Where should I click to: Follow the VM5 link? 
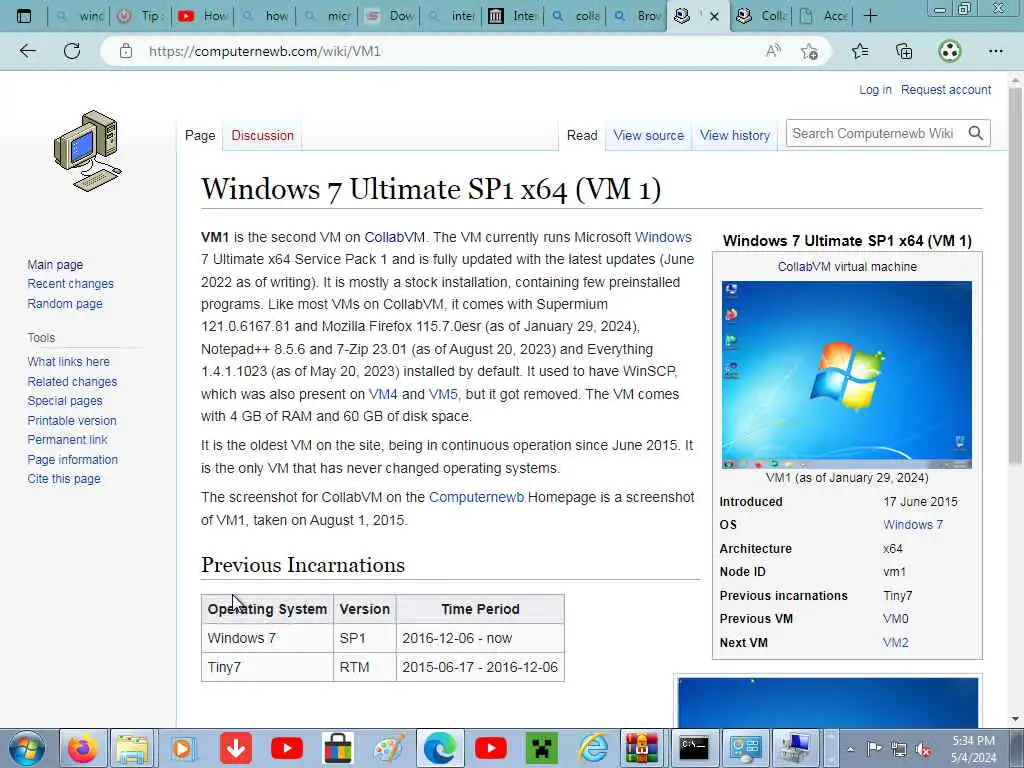tap(443, 394)
